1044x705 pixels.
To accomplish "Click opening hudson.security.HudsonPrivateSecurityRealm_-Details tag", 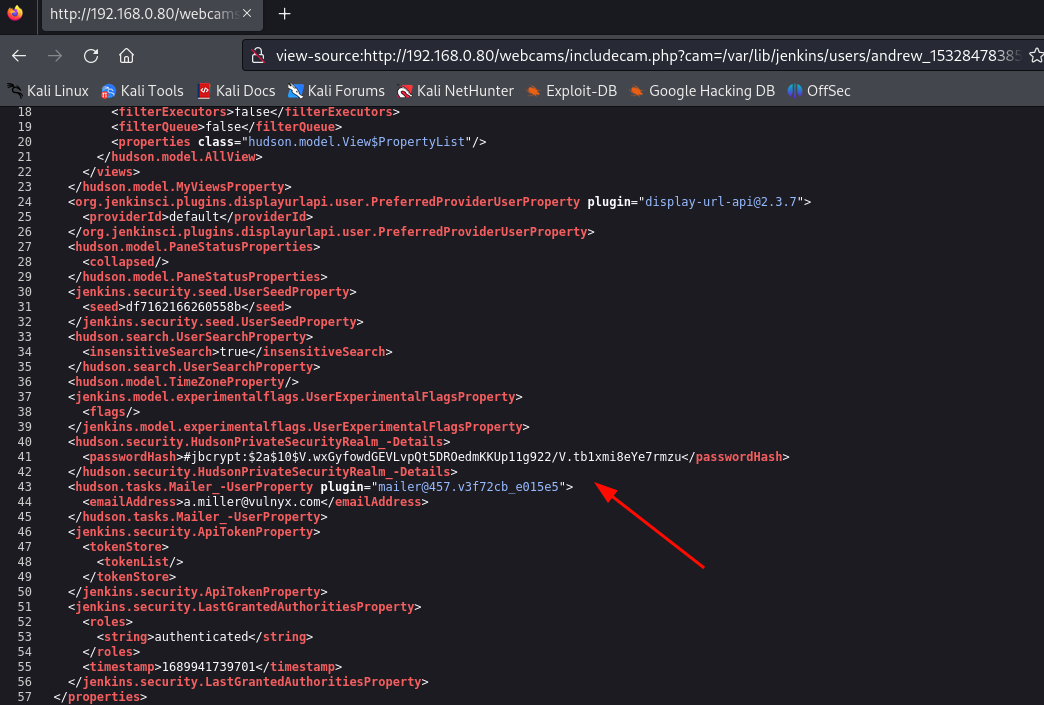I will pos(259,441).
